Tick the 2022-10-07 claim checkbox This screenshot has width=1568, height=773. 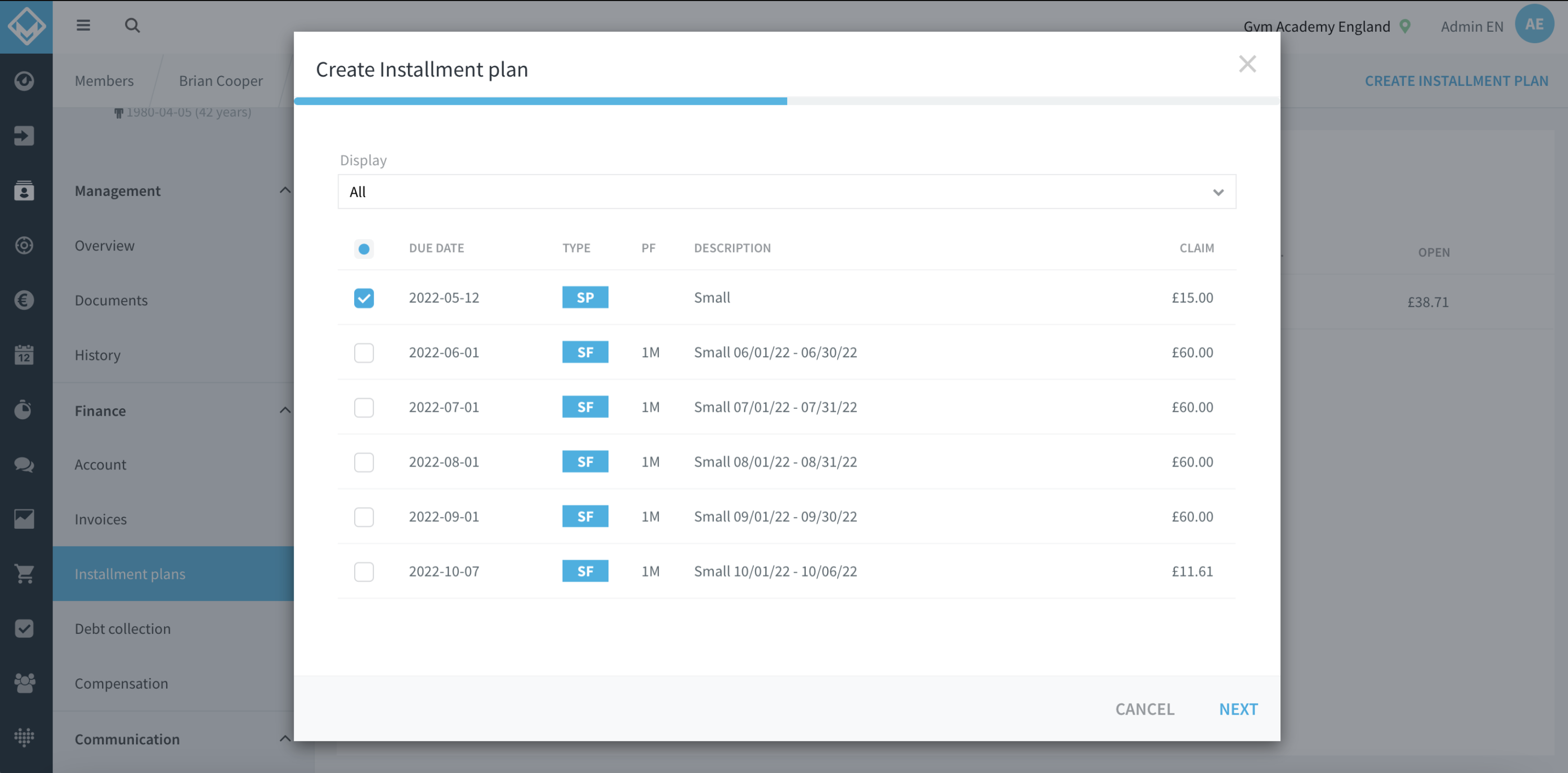coord(364,571)
